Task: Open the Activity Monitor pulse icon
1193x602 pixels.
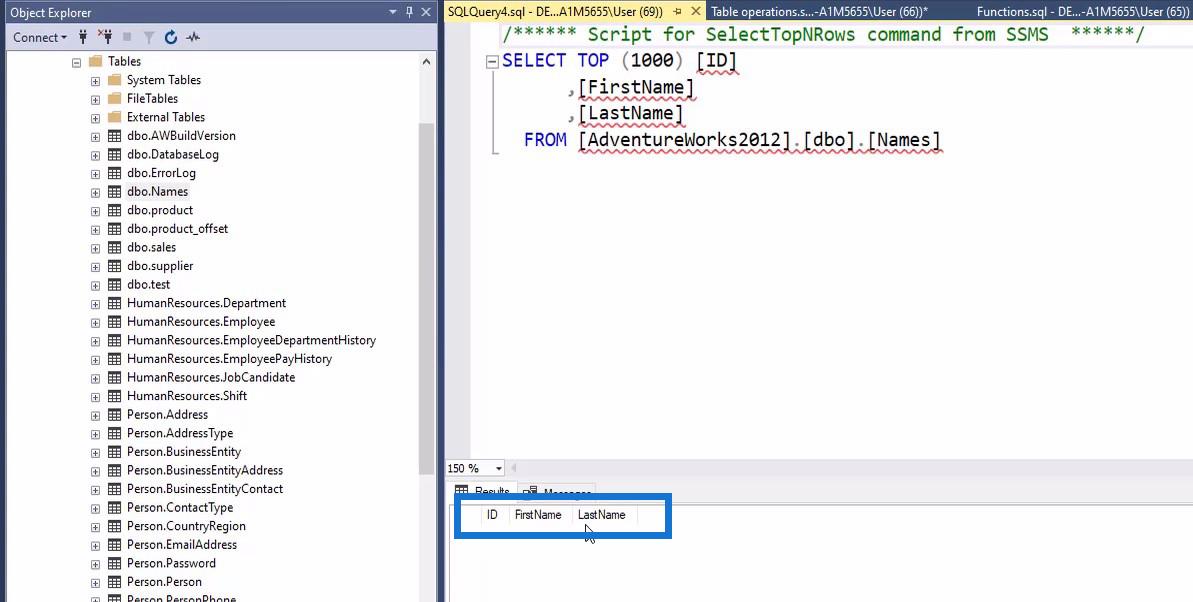Action: [x=193, y=37]
